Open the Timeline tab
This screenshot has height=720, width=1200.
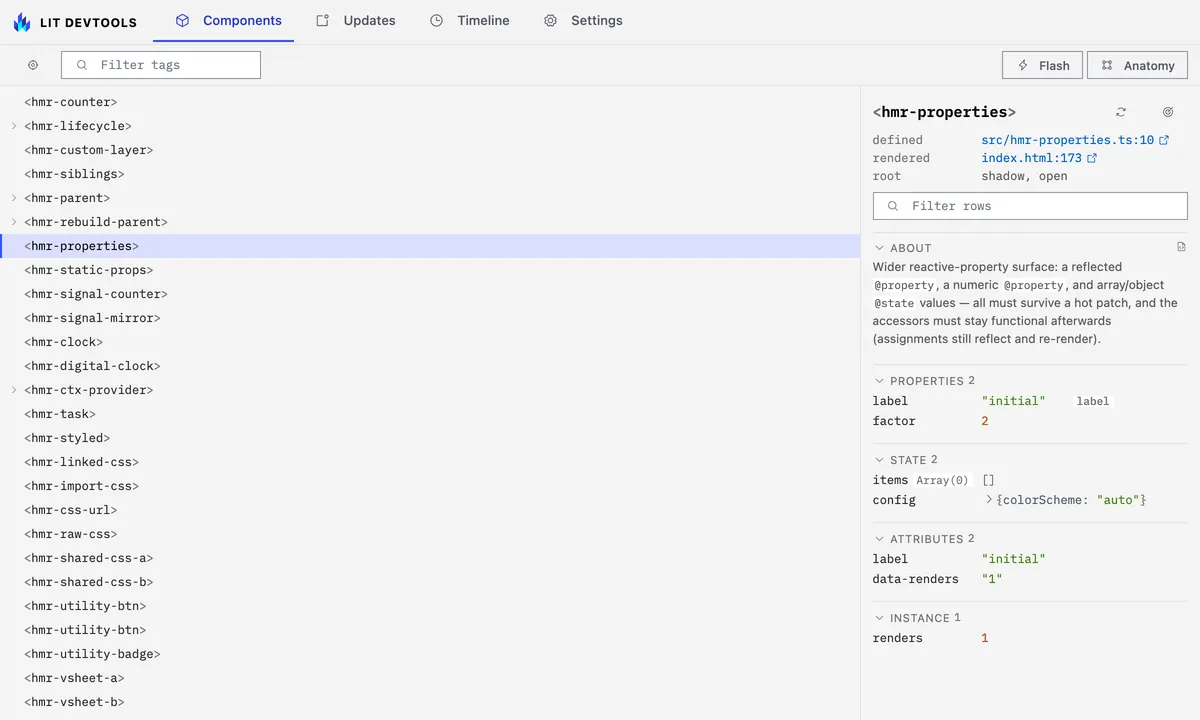coord(470,21)
